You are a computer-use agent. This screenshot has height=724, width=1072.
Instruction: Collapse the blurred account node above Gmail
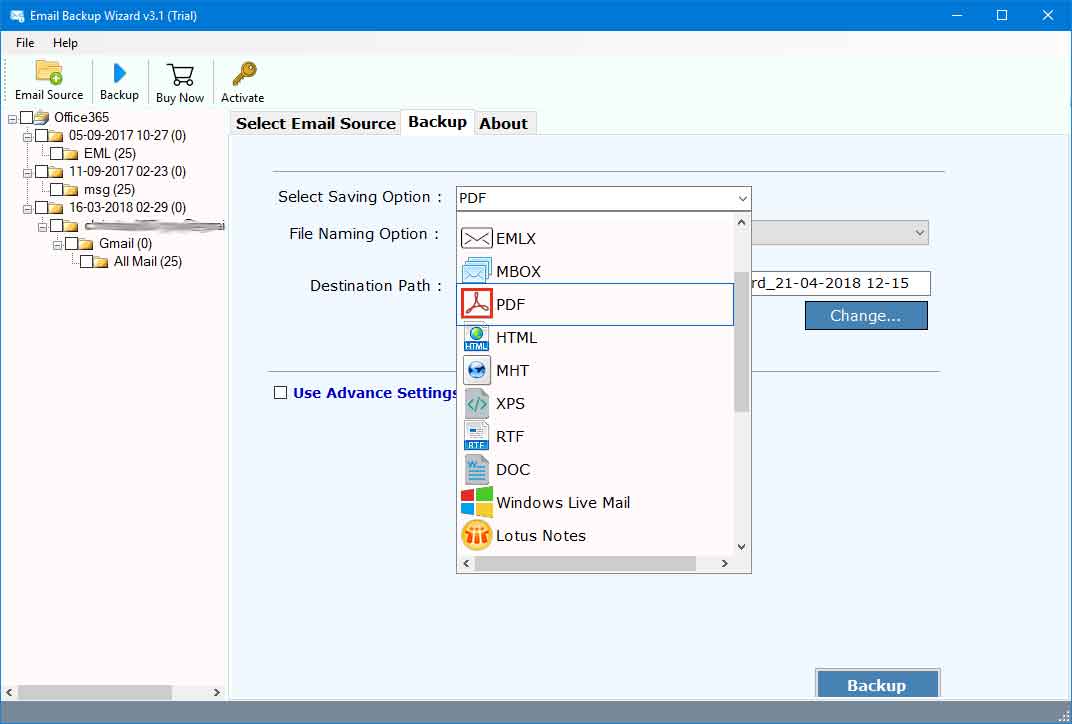[42, 227]
